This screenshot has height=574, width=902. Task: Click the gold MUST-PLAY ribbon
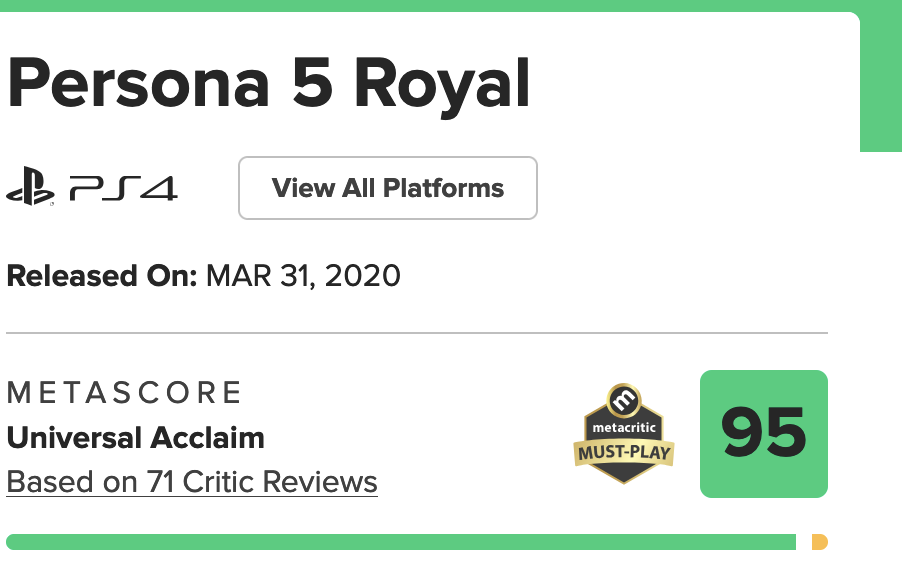pos(624,453)
